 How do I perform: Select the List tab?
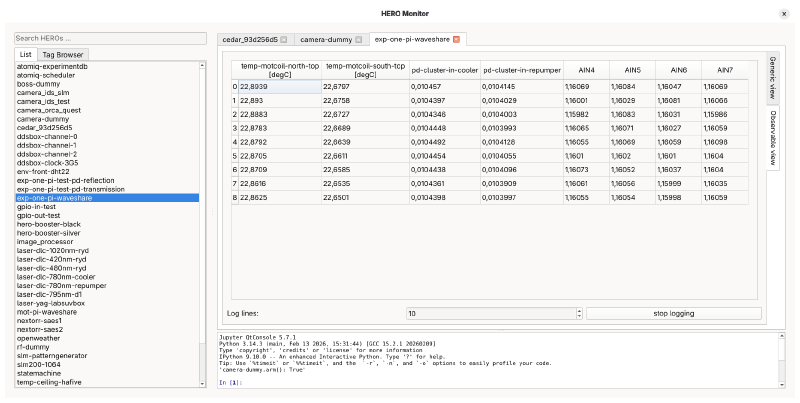pyautogui.click(x=26, y=54)
